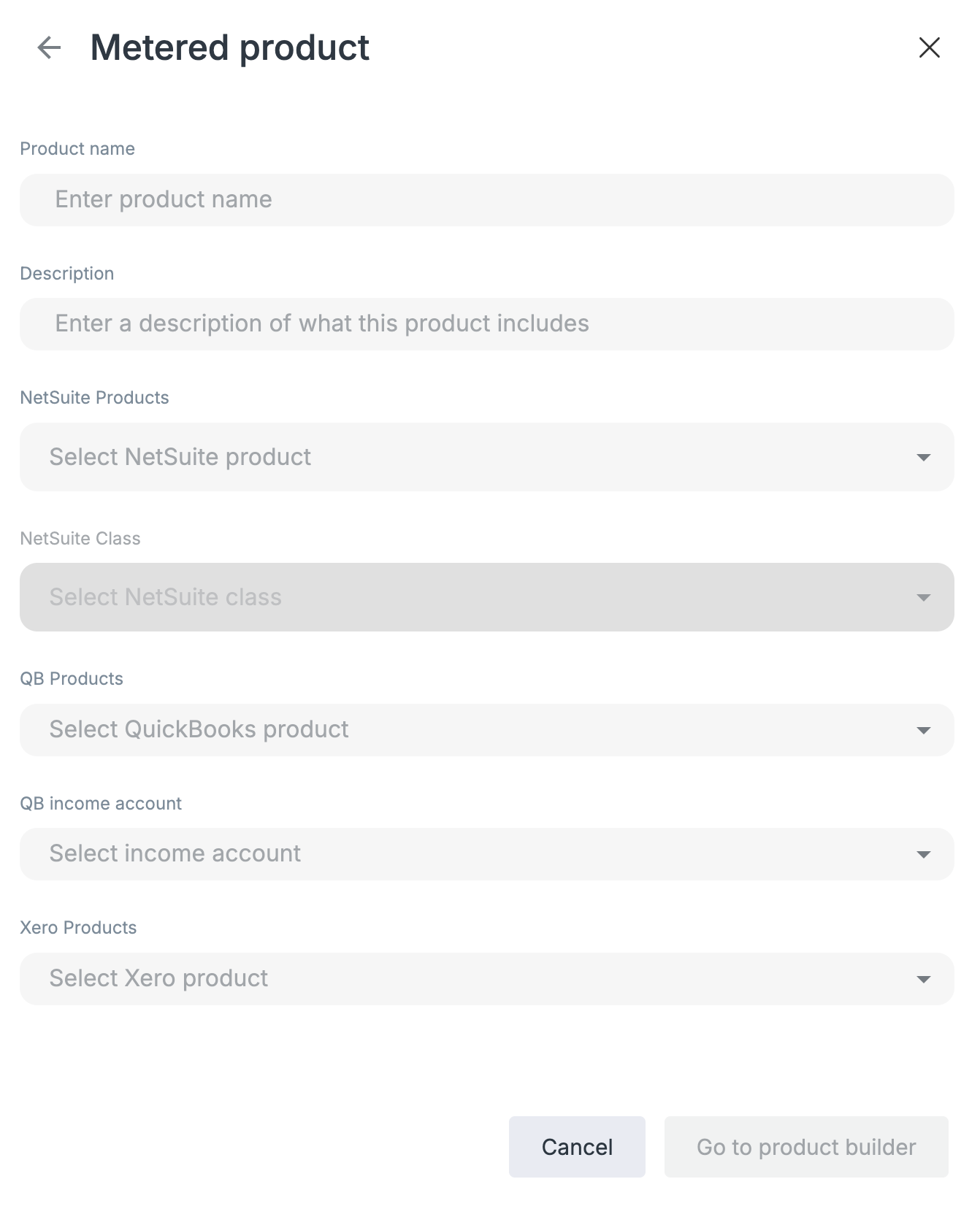Click the Metered product heading
980x1206 pixels.
coord(229,48)
